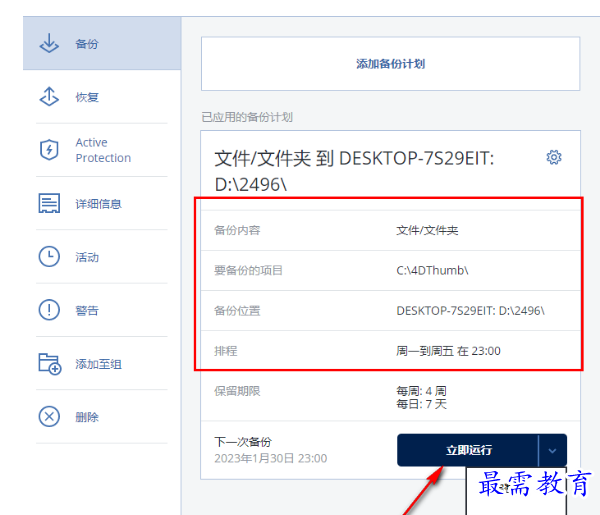Open the 详细信息 sidebar item

pyautogui.click(x=102, y=204)
